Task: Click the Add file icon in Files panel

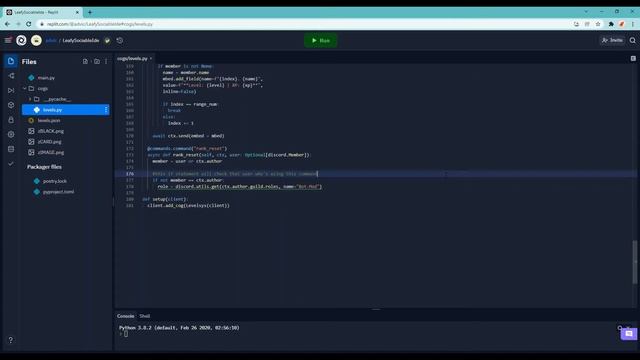Action: click(85, 62)
